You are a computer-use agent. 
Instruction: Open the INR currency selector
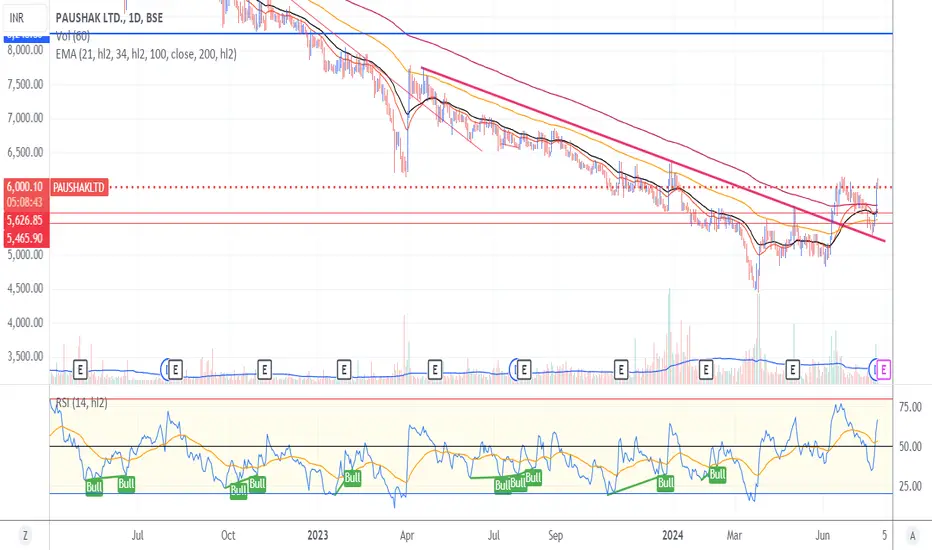[x=24, y=18]
